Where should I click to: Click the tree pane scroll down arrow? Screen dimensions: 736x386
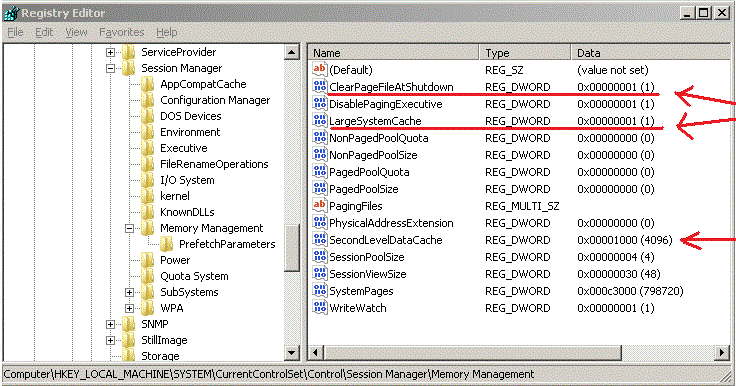[x=291, y=353]
